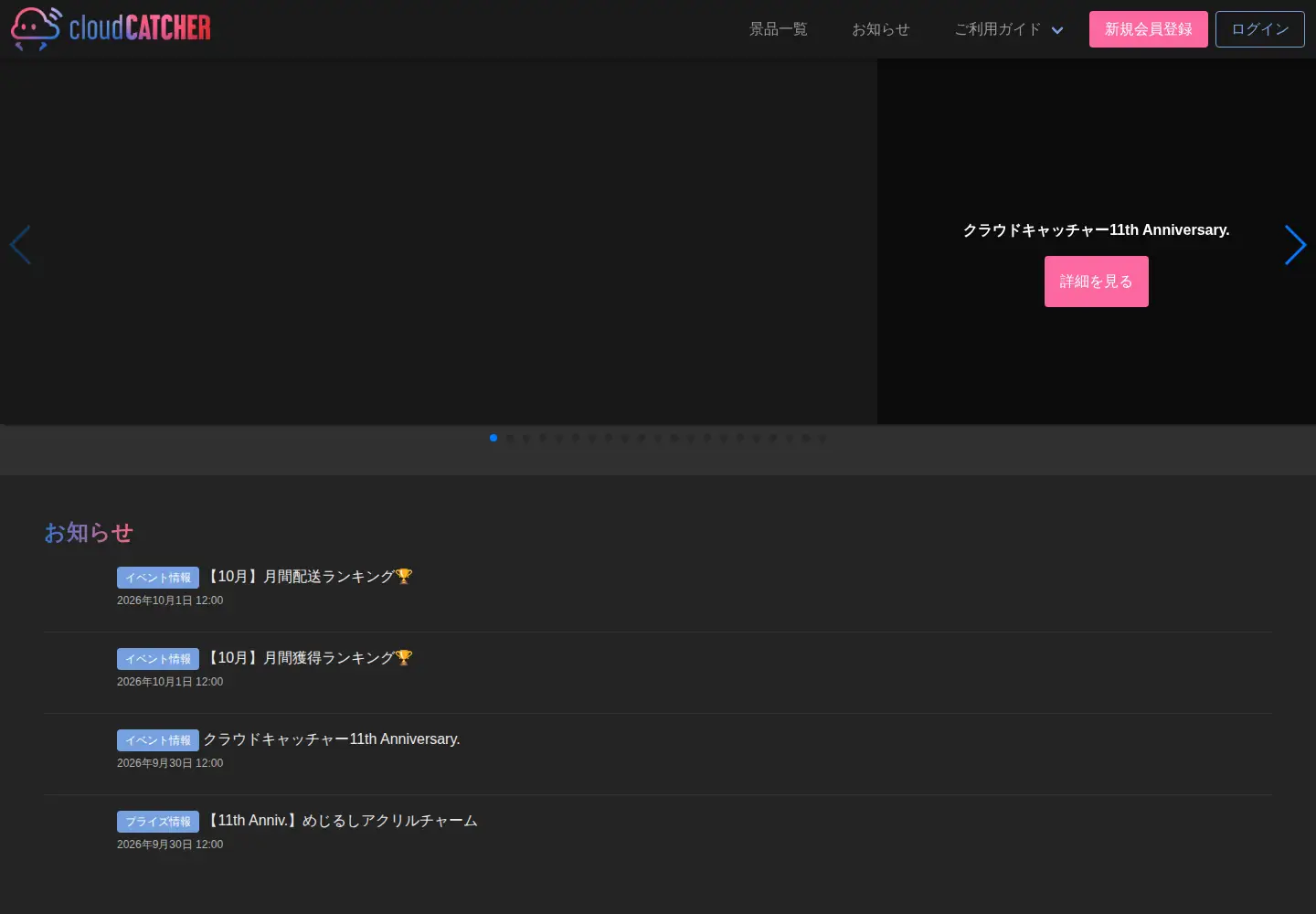The image size is (1316, 914).
Task: Select the active blue carousel pagination dot
Action: [x=493, y=438]
